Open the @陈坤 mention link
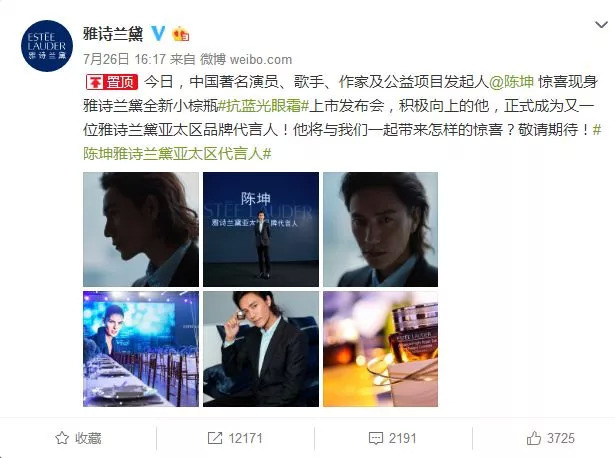This screenshot has height=458, width=615. [511, 82]
